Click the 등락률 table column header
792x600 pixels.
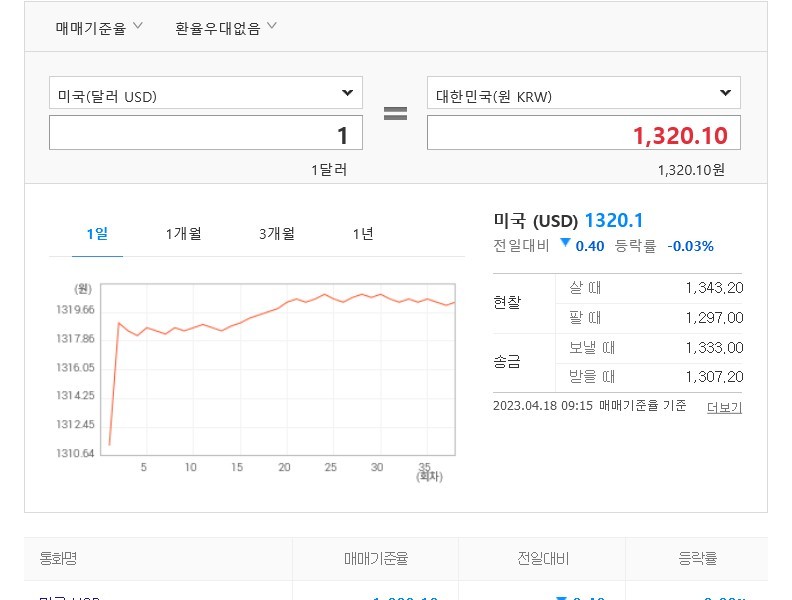tap(696, 559)
